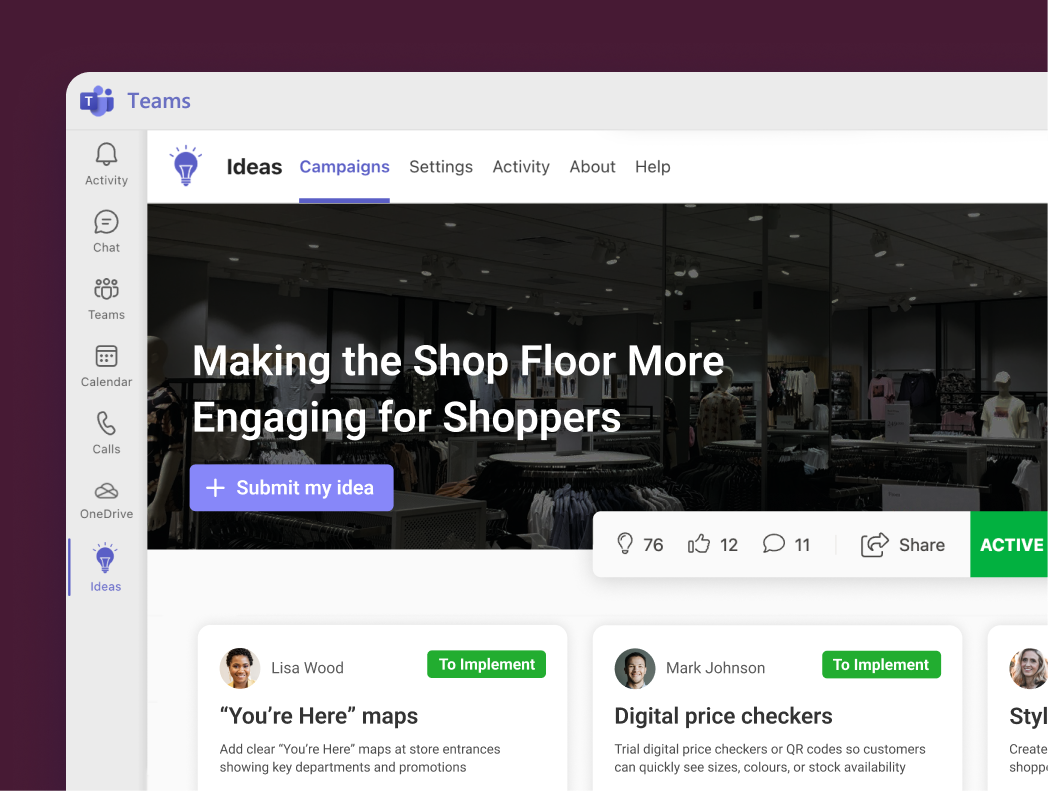The height and width of the screenshot is (791, 1048).
Task: Click the thumbs-up likes count 12
Action: tap(712, 544)
